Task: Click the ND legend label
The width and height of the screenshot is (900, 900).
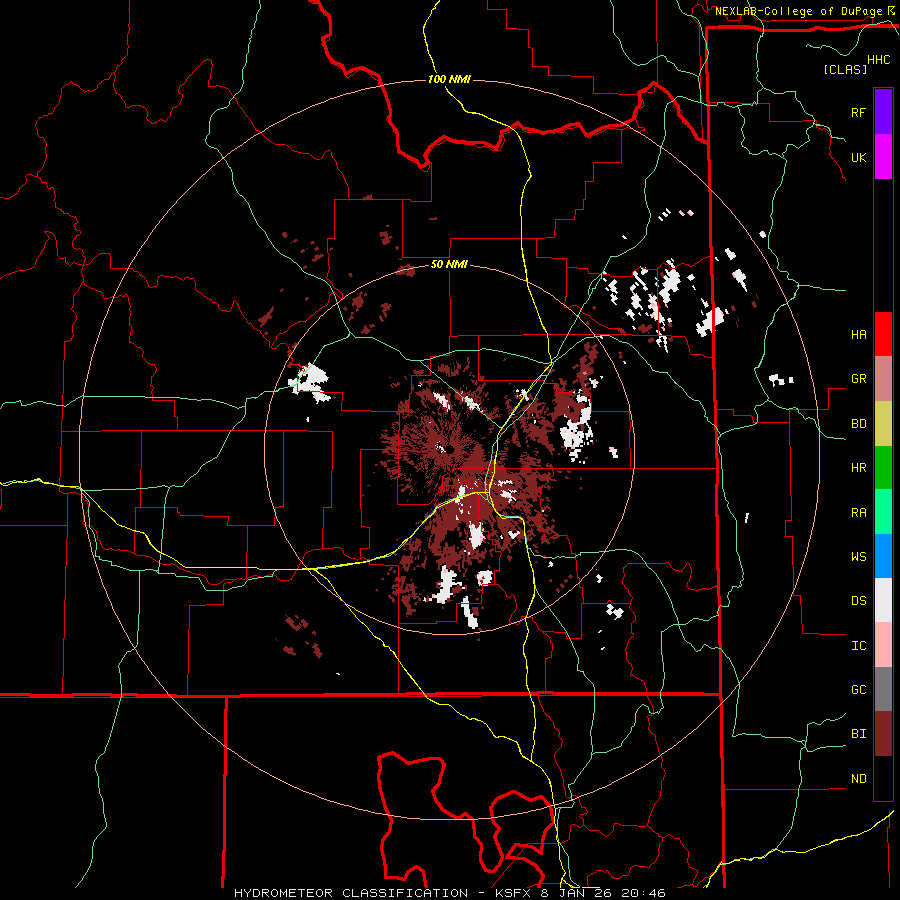Action: [858, 778]
